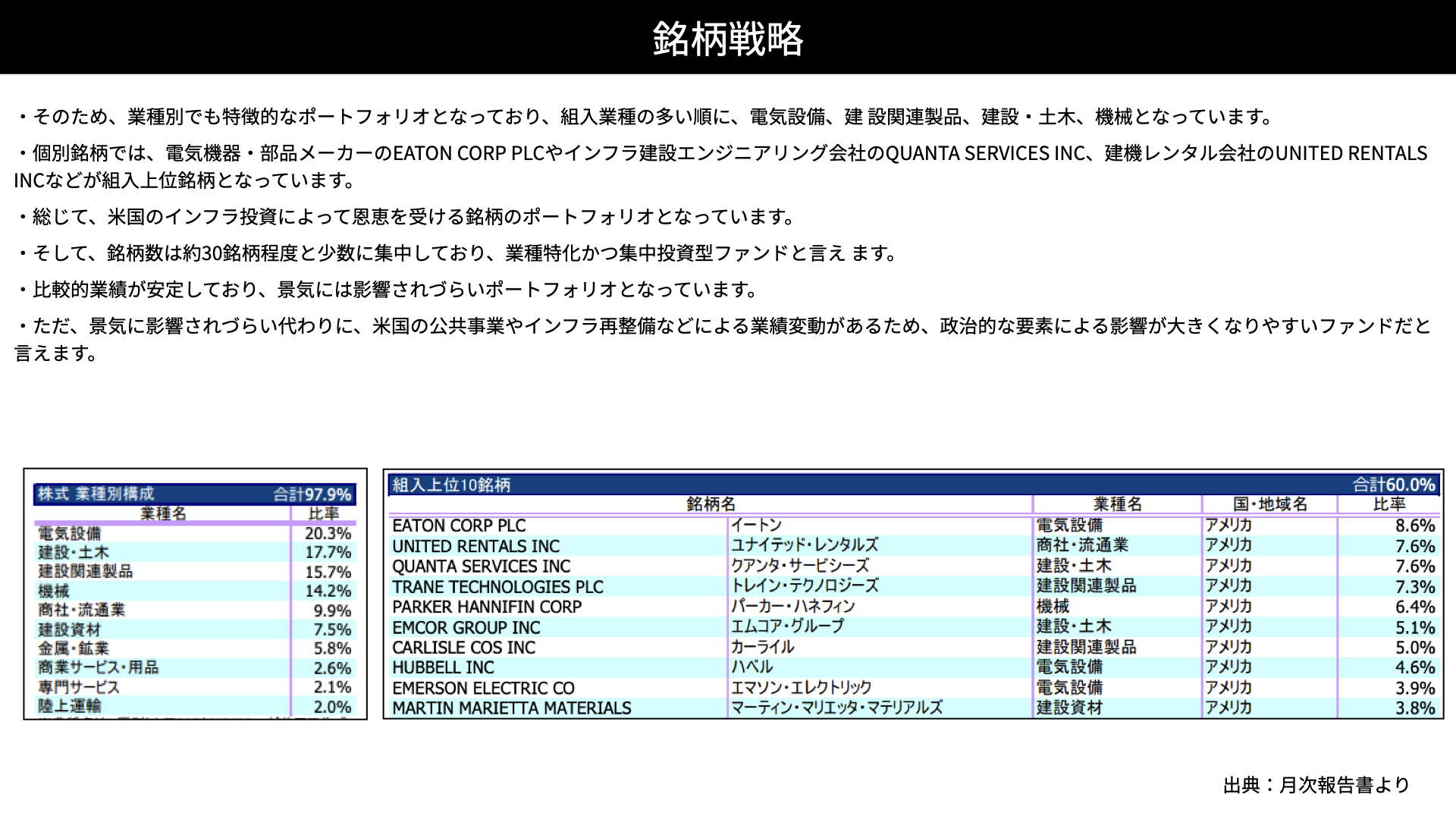The width and height of the screenshot is (1456, 819).
Task: Click the 5.1% holding ratio
Action: [1415, 628]
